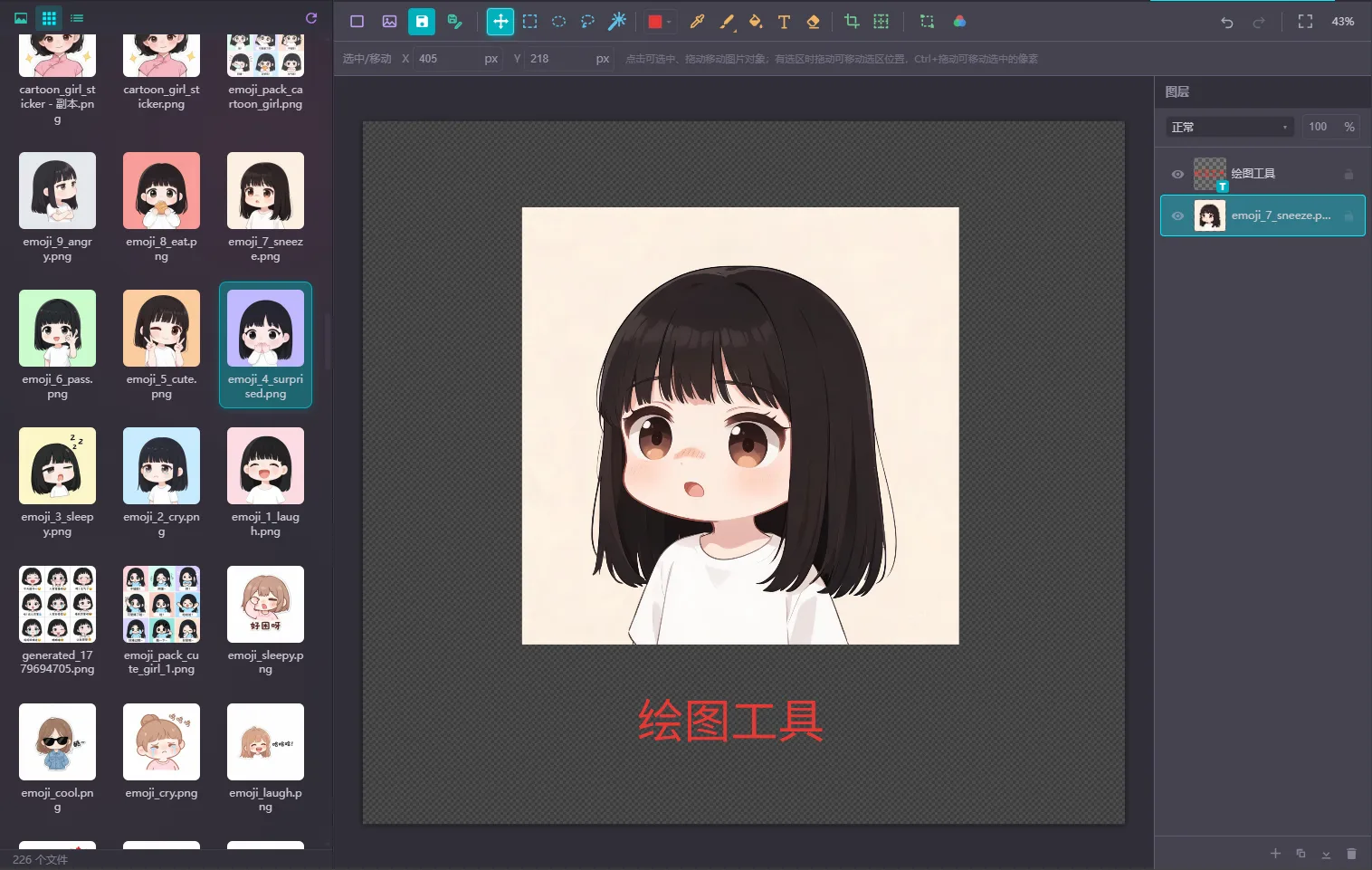This screenshot has width=1372, height=870.
Task: Switch file browser to list view
Action: coord(77,18)
